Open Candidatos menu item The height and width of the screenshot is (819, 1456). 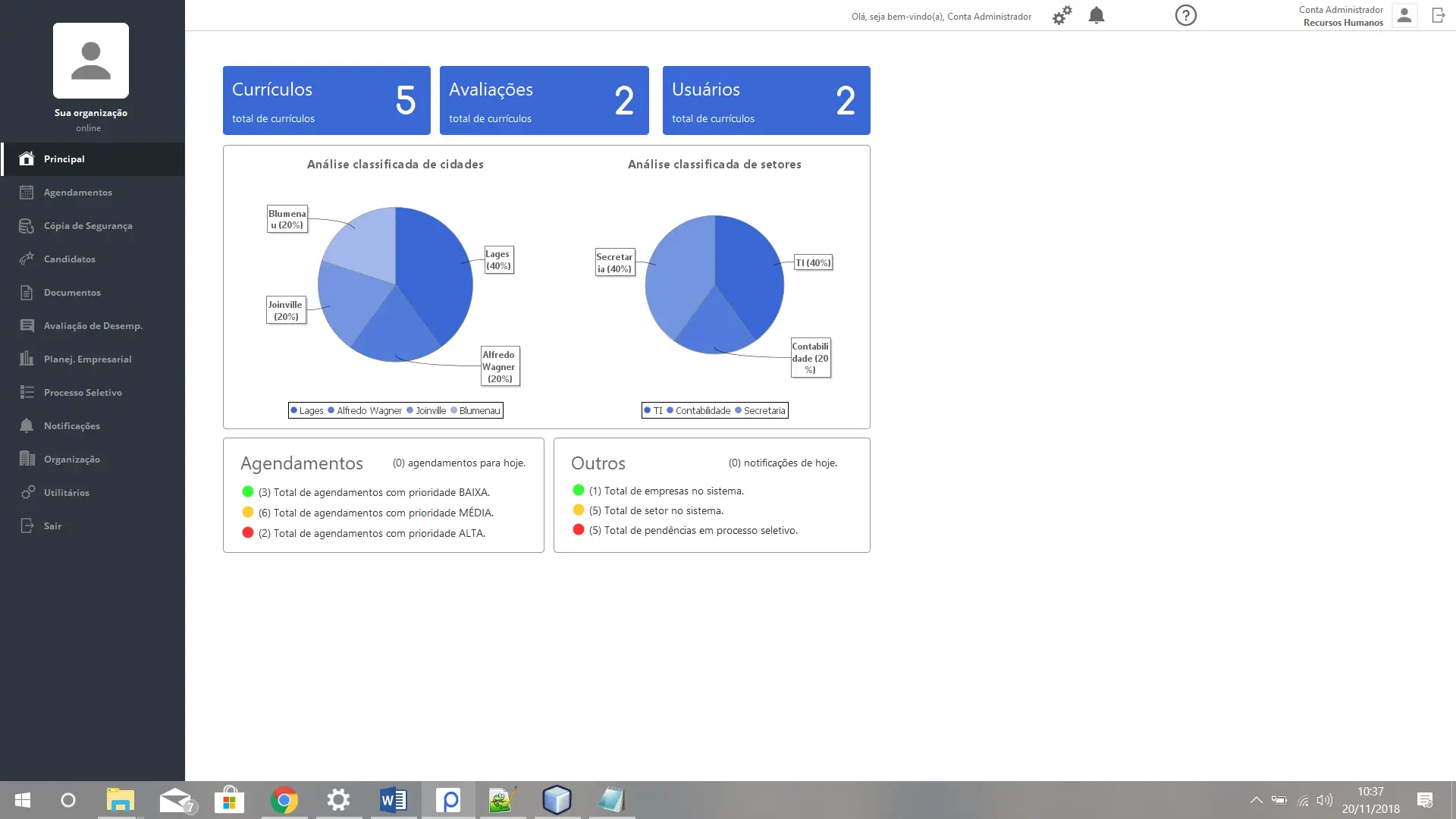coord(93,259)
